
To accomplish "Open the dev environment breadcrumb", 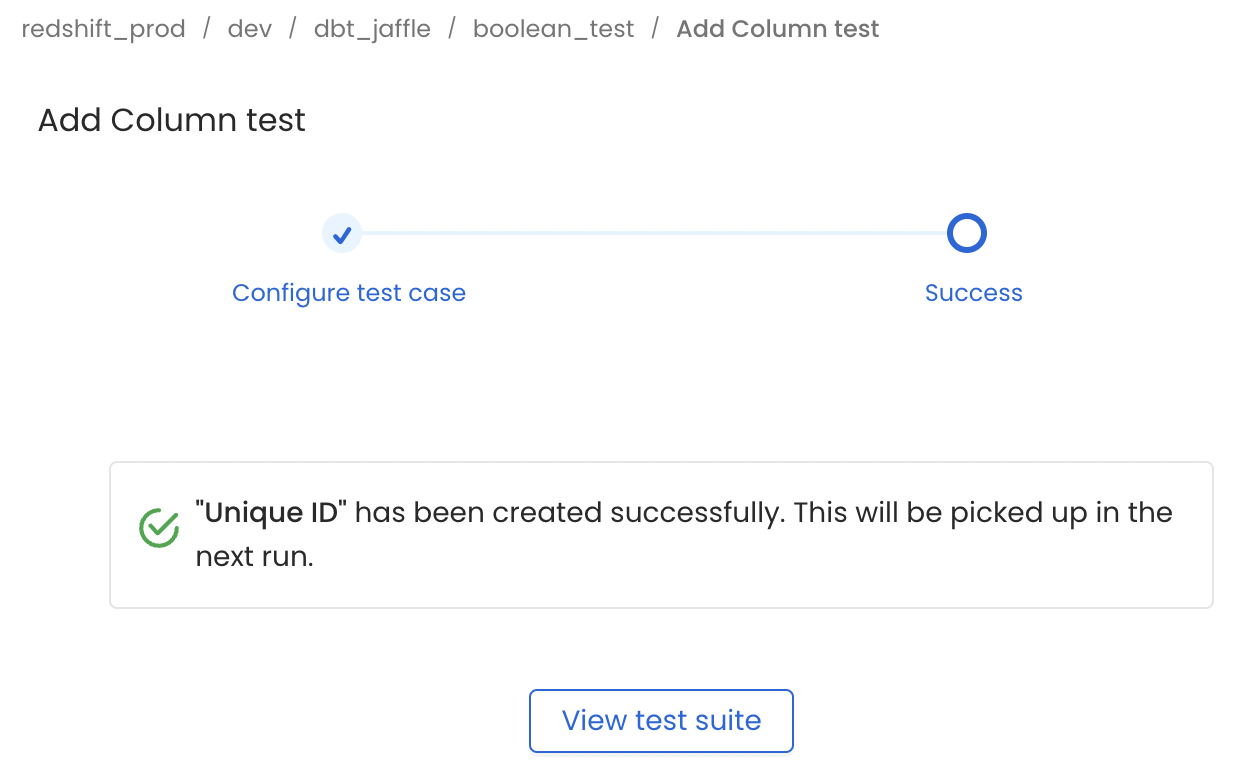I will pos(249,28).
